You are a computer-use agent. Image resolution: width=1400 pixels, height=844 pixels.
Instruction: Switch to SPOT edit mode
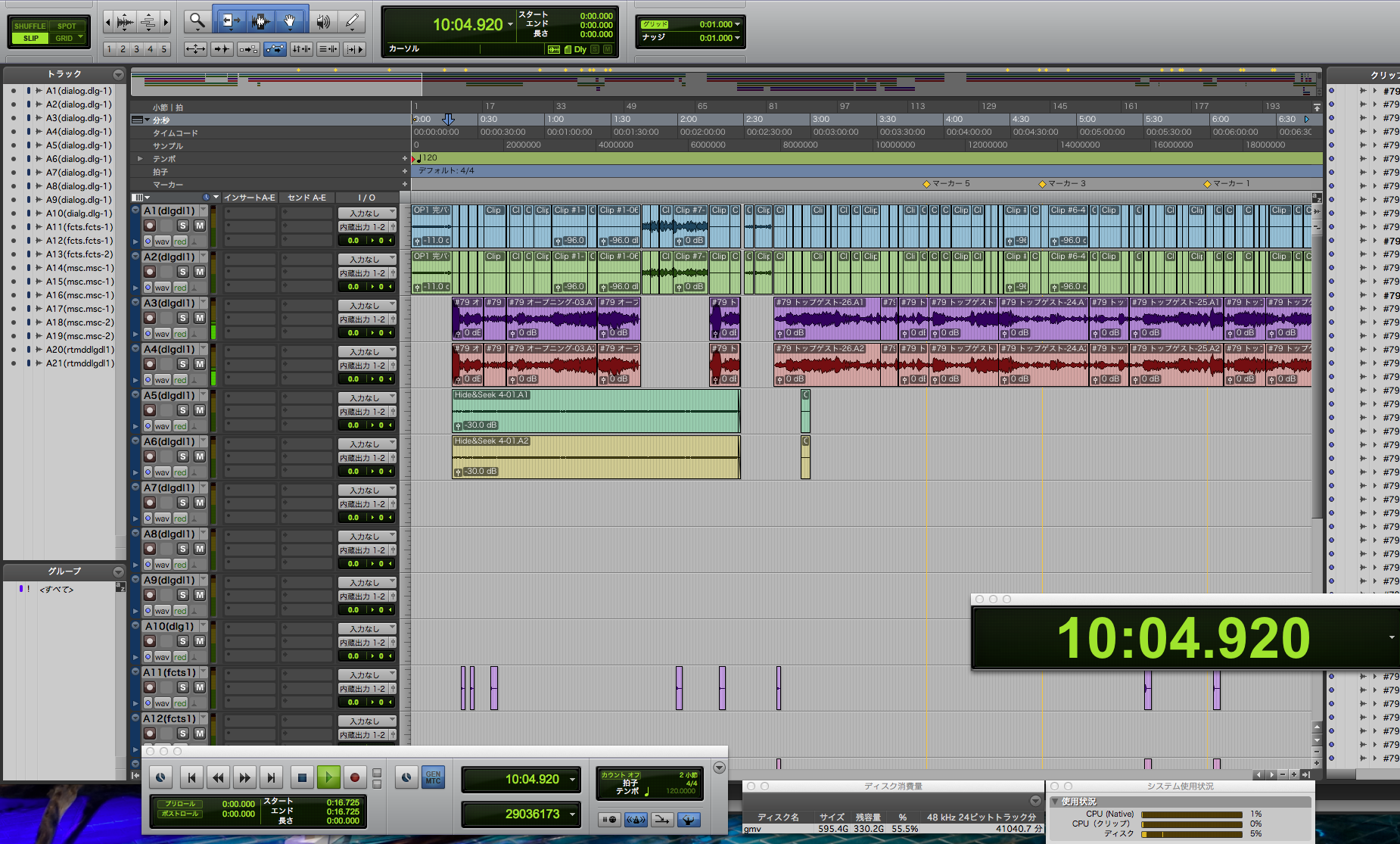67,26
